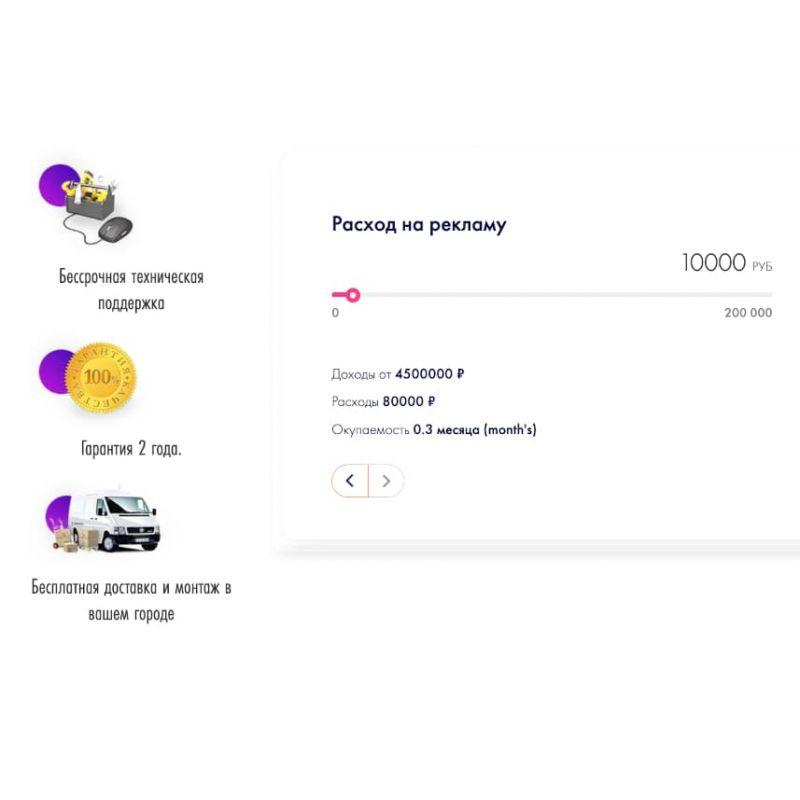Click the computer mouse in the toolbox image
The width and height of the screenshot is (800, 800).
tap(115, 231)
